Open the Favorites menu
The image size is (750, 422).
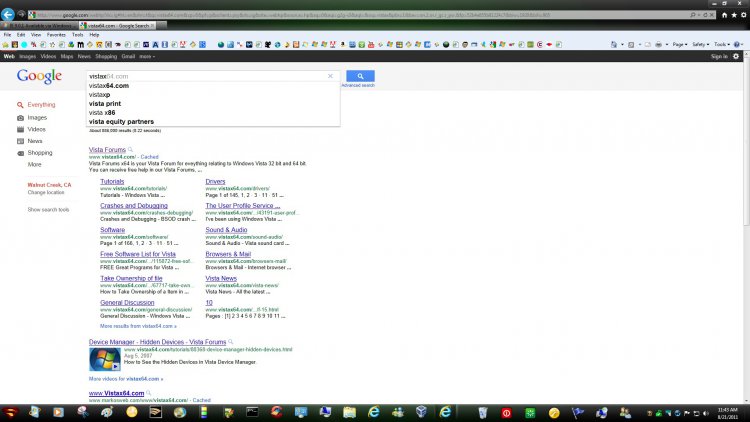pos(56,35)
